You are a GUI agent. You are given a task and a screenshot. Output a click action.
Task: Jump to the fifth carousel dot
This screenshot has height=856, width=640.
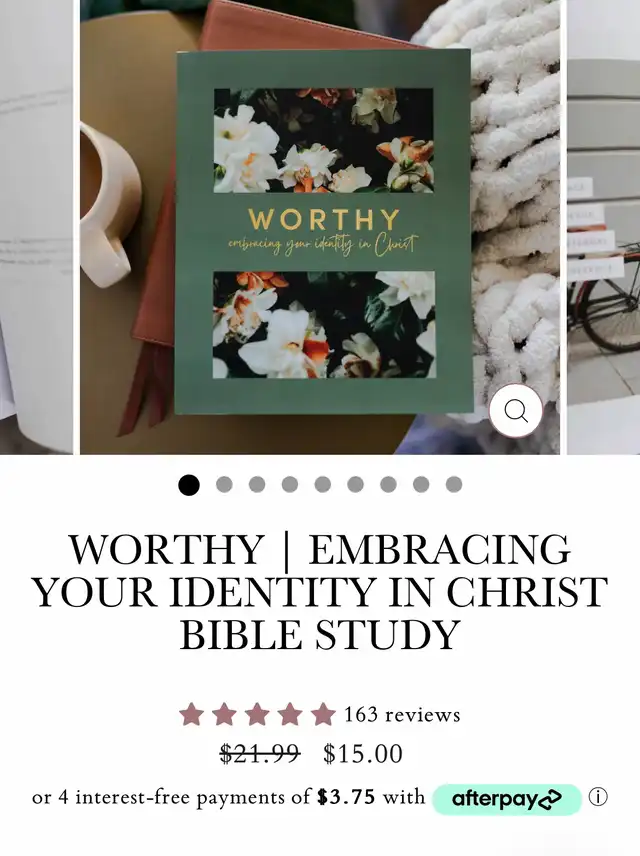pos(322,484)
